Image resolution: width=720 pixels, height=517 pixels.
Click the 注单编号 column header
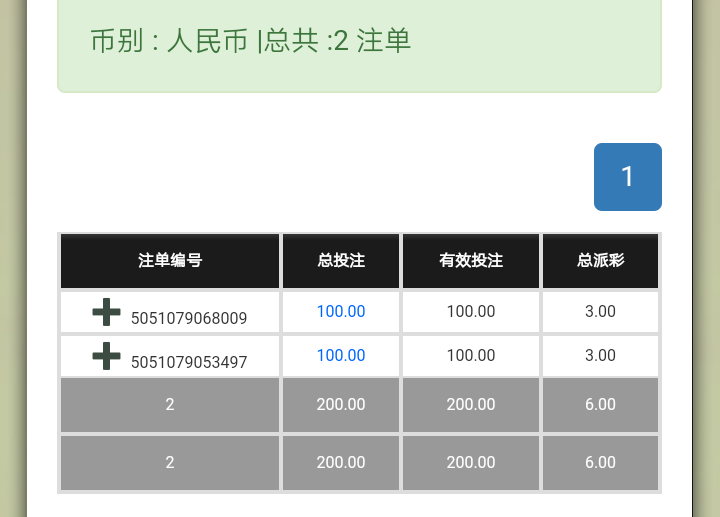click(x=170, y=261)
